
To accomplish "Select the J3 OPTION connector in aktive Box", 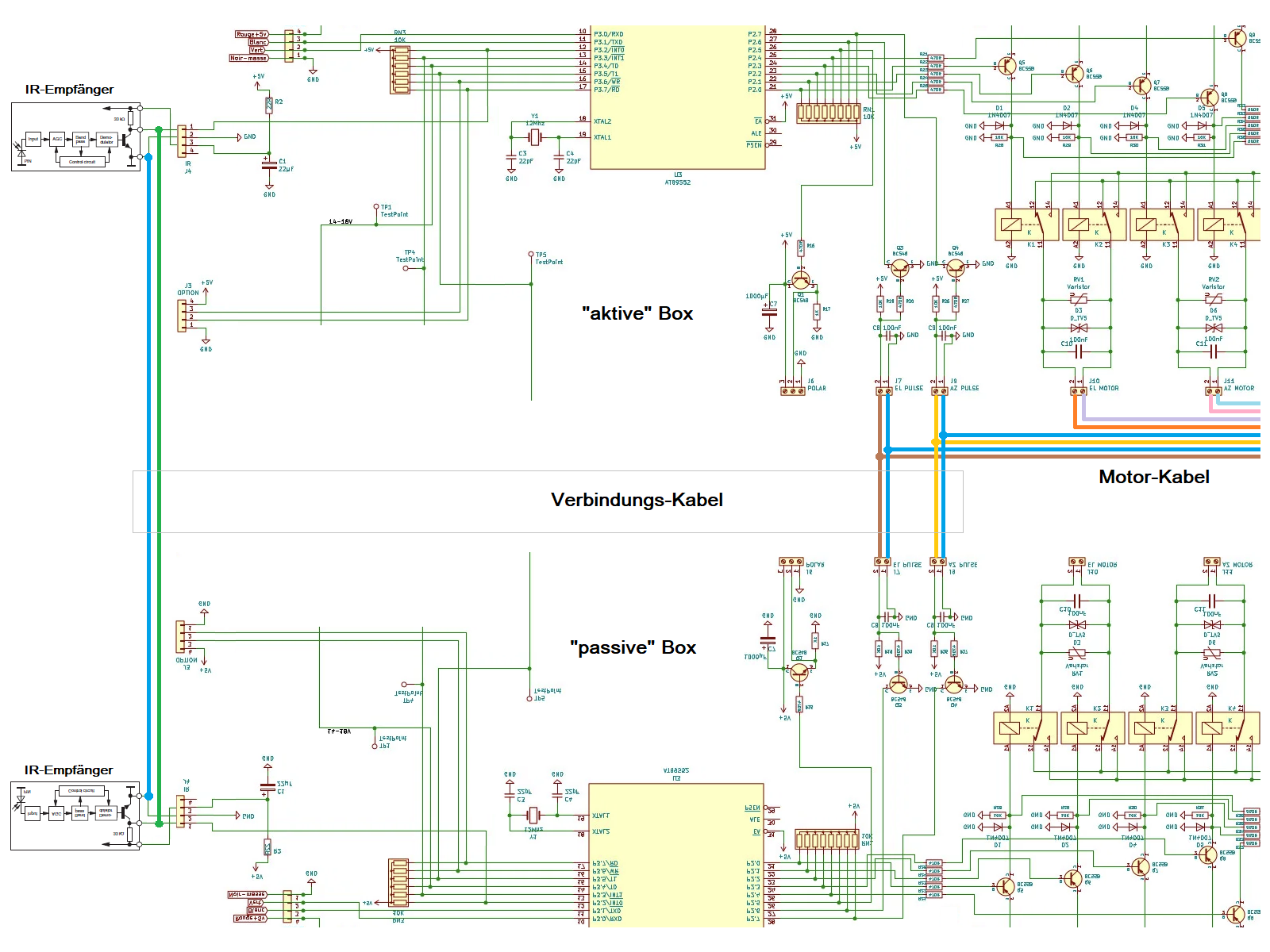I will (182, 313).
